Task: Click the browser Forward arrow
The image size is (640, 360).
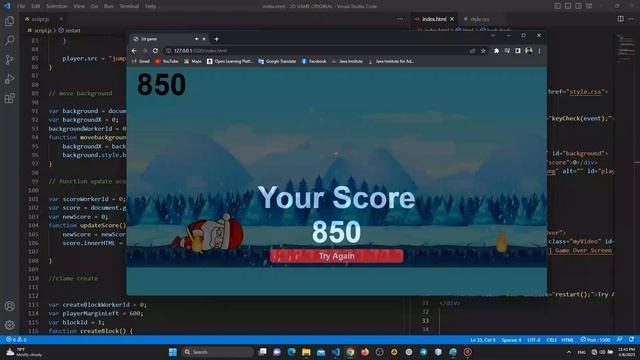Action: [144, 51]
